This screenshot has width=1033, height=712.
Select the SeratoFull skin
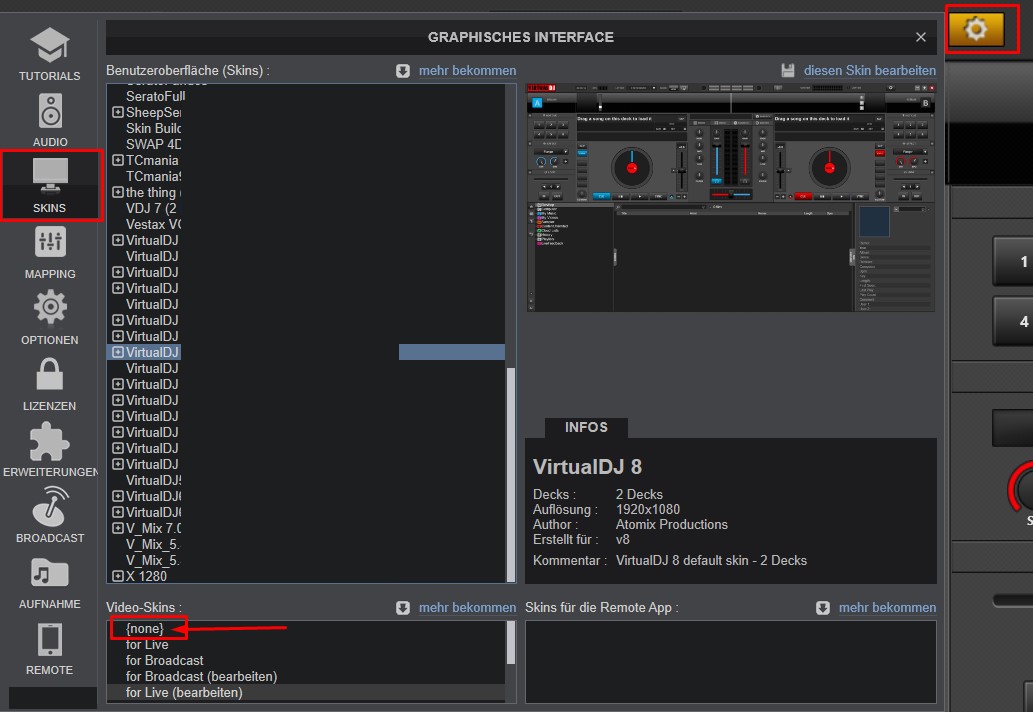155,96
